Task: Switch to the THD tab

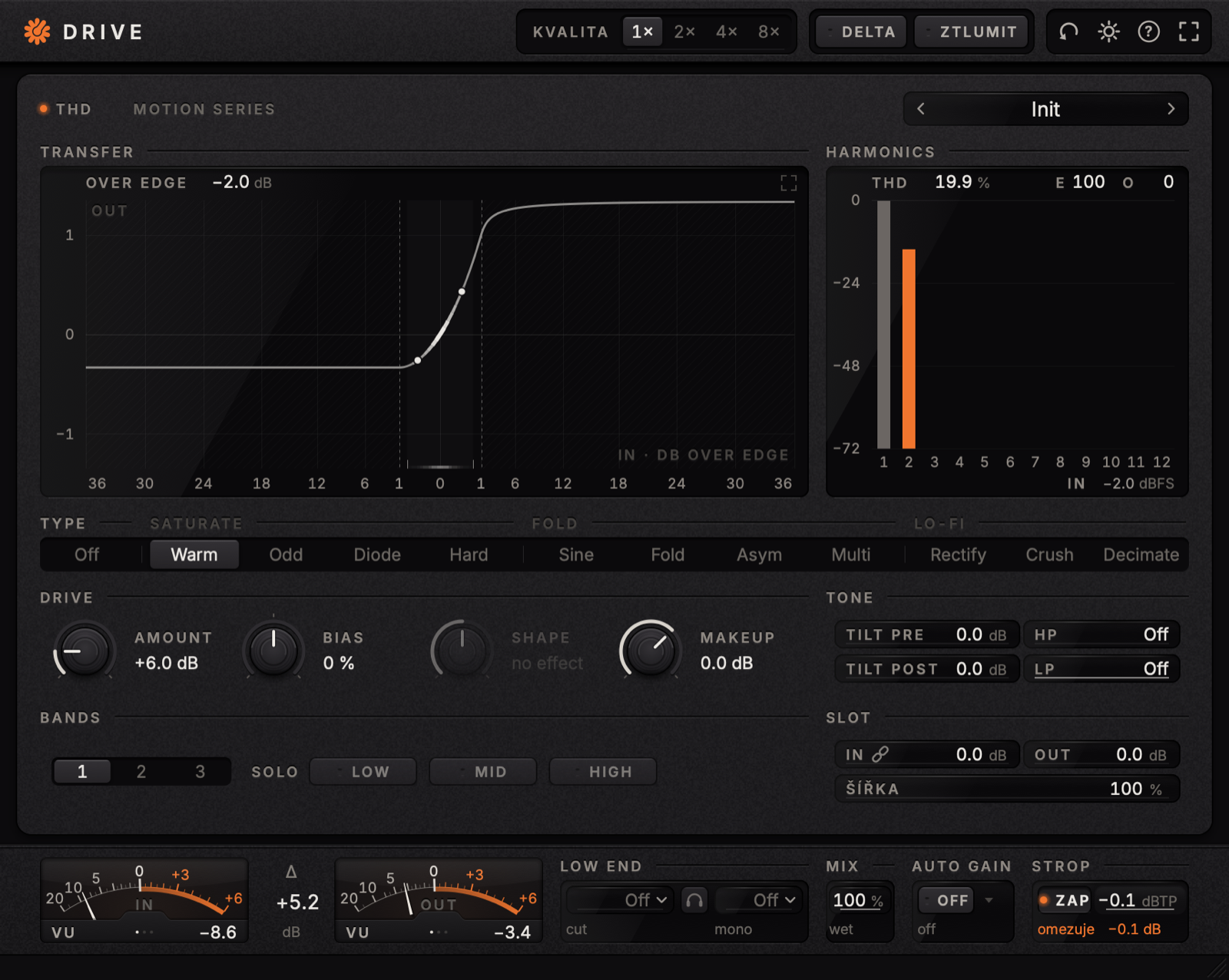Action: tap(66, 109)
